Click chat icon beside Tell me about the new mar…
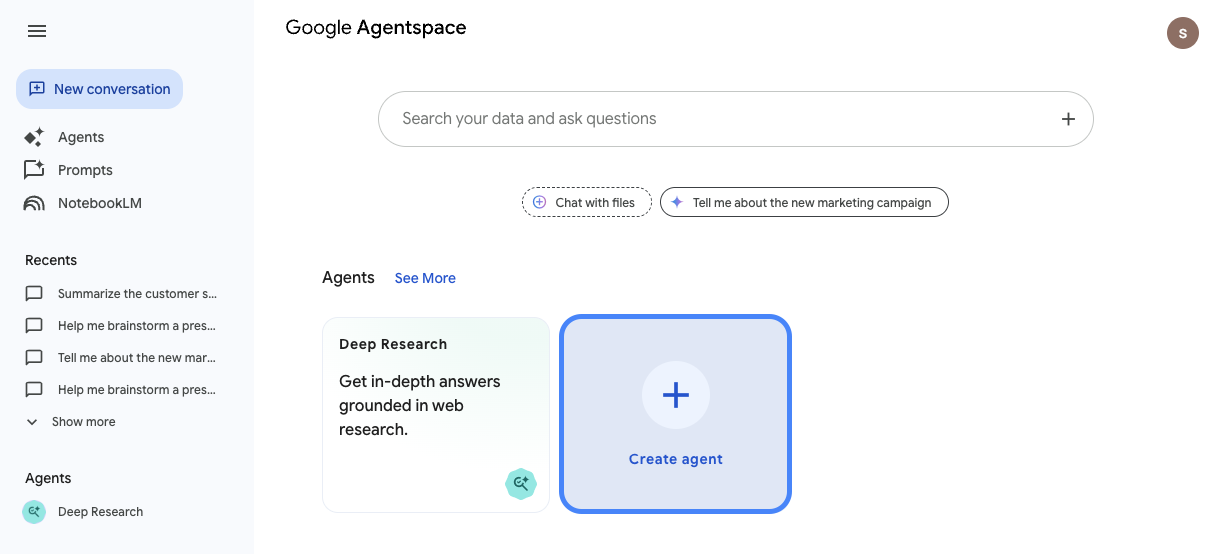 tap(34, 358)
